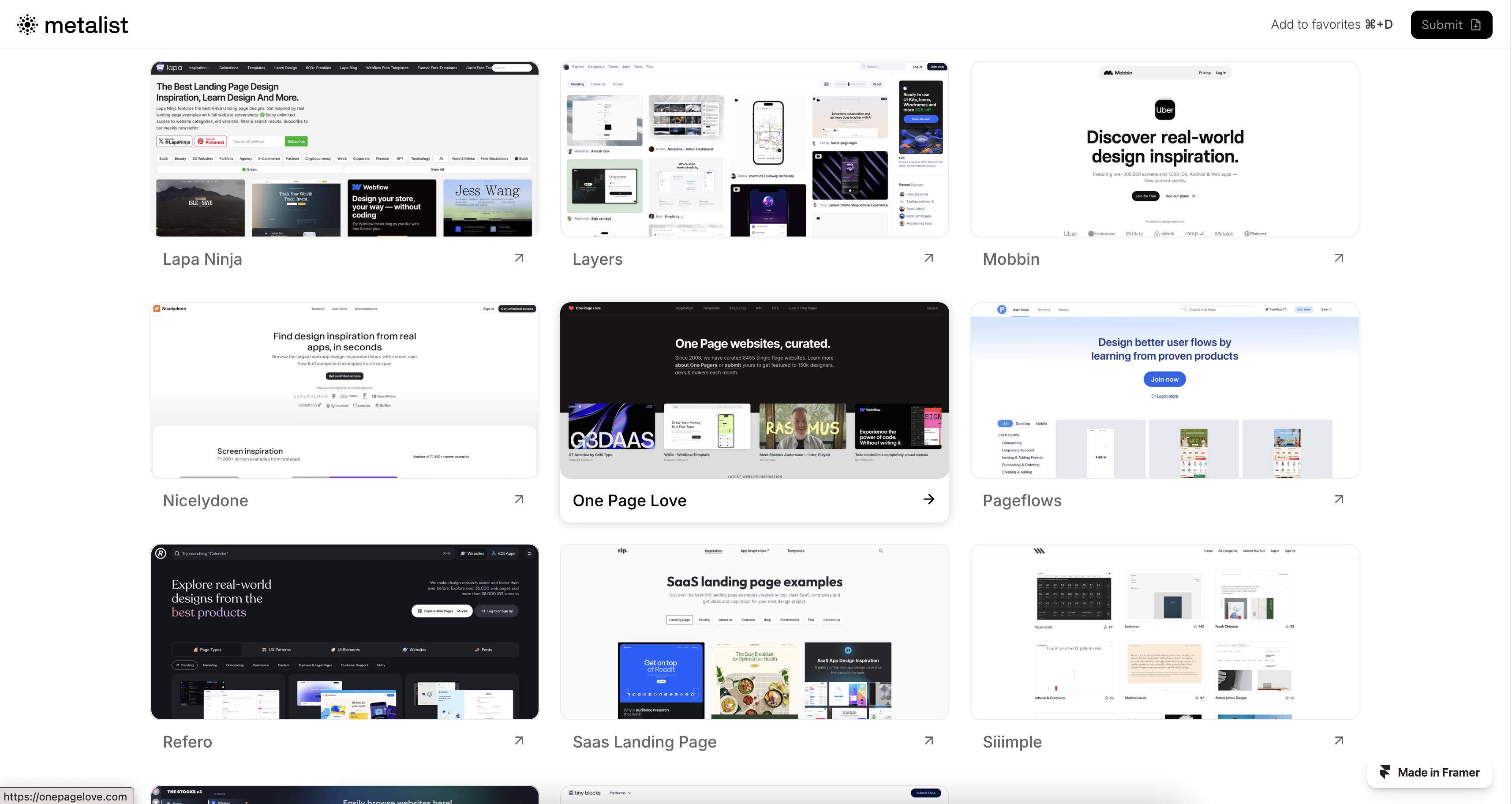Viewport: 1512px width, 804px height.
Task: Open the Lapa Ninja preview thumbnail
Action: point(344,149)
